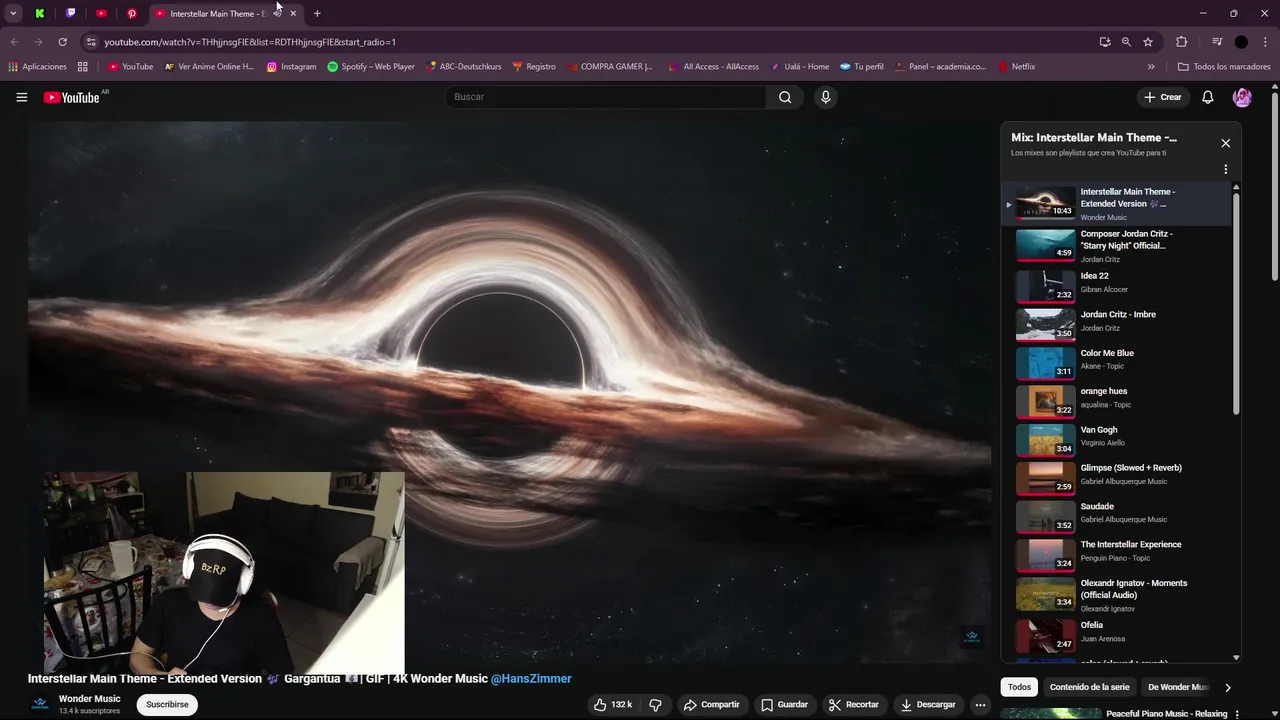Close the Interstellar Main Theme tab

pos(293,13)
